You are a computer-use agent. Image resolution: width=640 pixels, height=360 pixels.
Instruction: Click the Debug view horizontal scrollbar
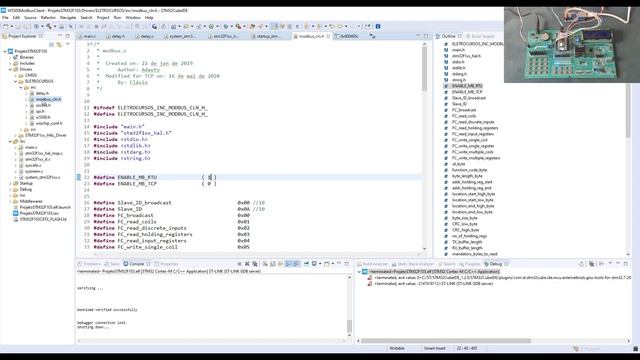coord(446,340)
